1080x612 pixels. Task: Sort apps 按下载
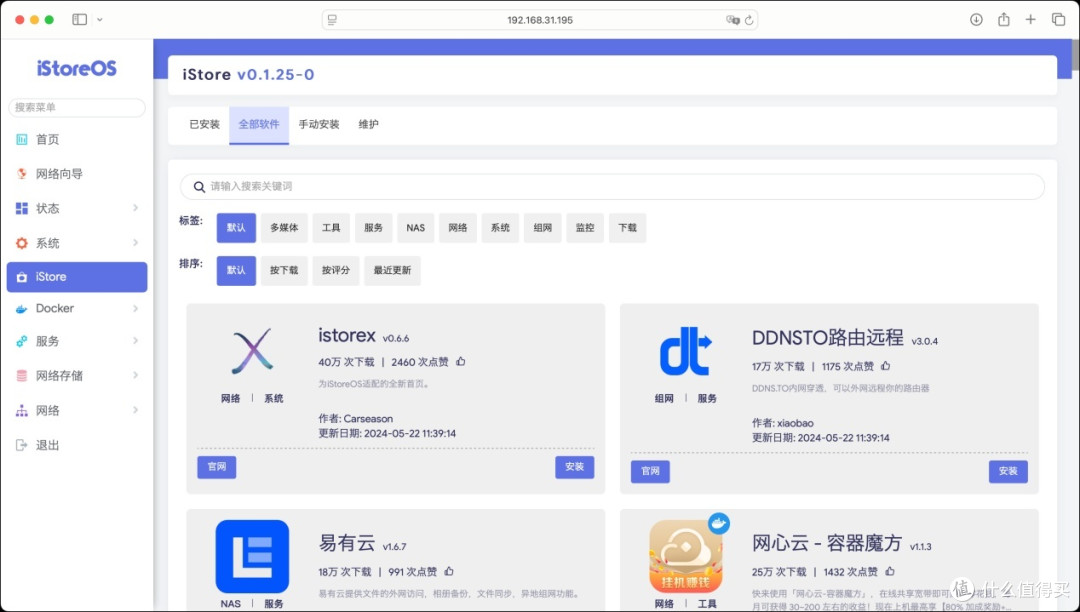tap(284, 271)
